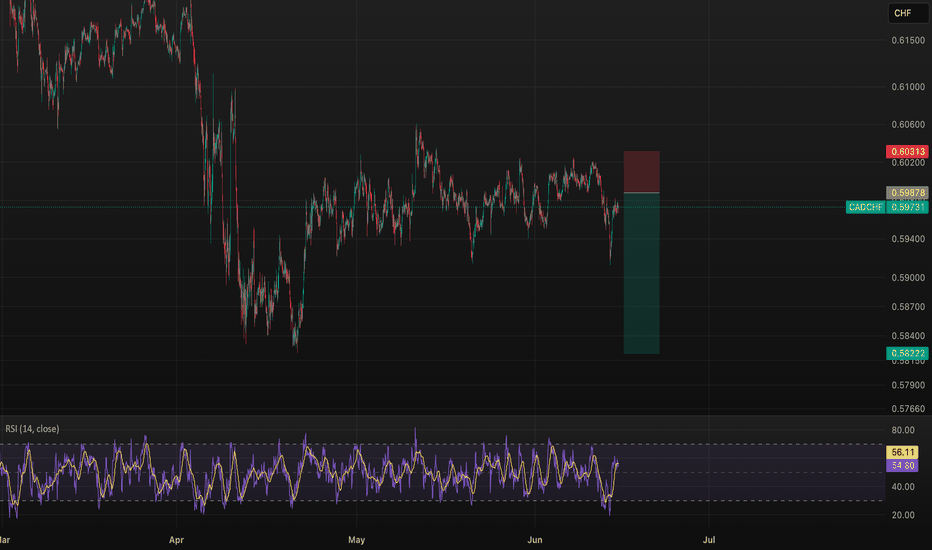This screenshot has height=550, width=932.
Task: Click the 80.00 RSI scale label
Action: click(x=903, y=430)
